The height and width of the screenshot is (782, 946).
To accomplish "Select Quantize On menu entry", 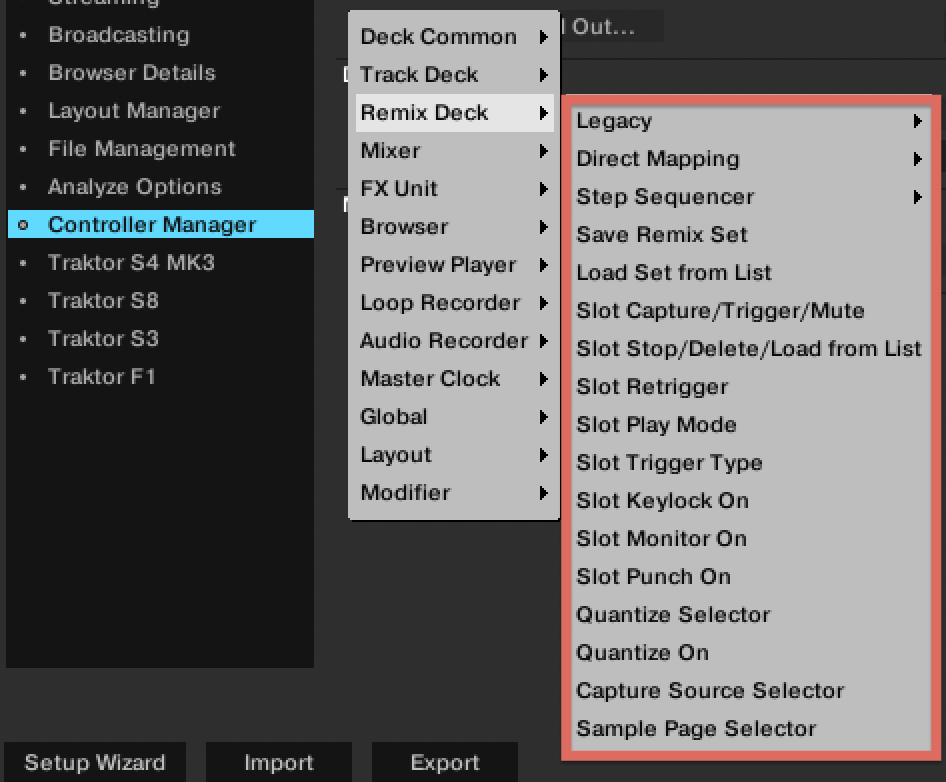I will click(642, 653).
